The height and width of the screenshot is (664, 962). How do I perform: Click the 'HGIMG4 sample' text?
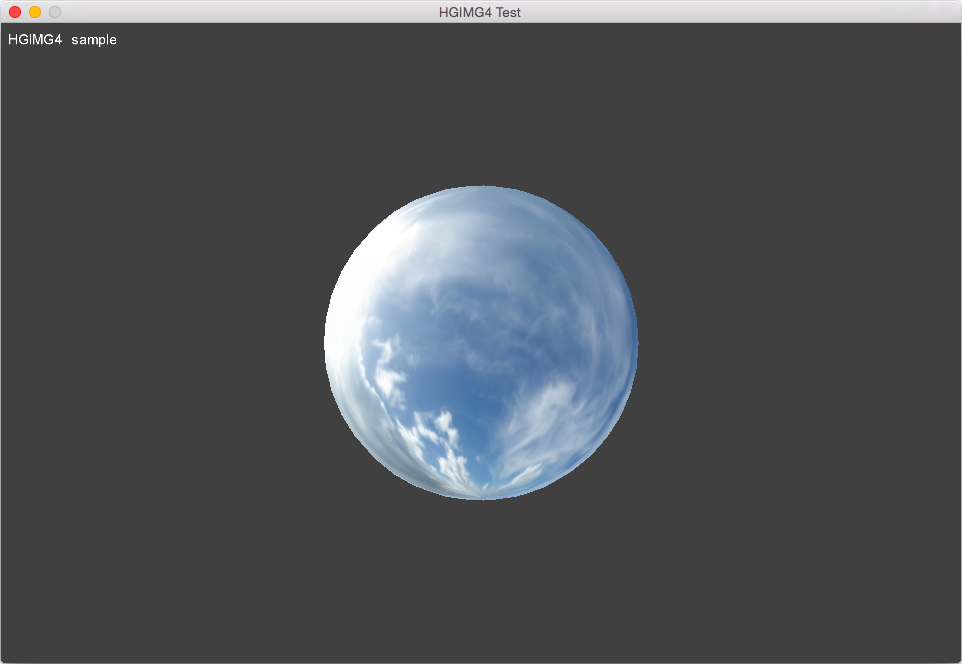tap(62, 40)
